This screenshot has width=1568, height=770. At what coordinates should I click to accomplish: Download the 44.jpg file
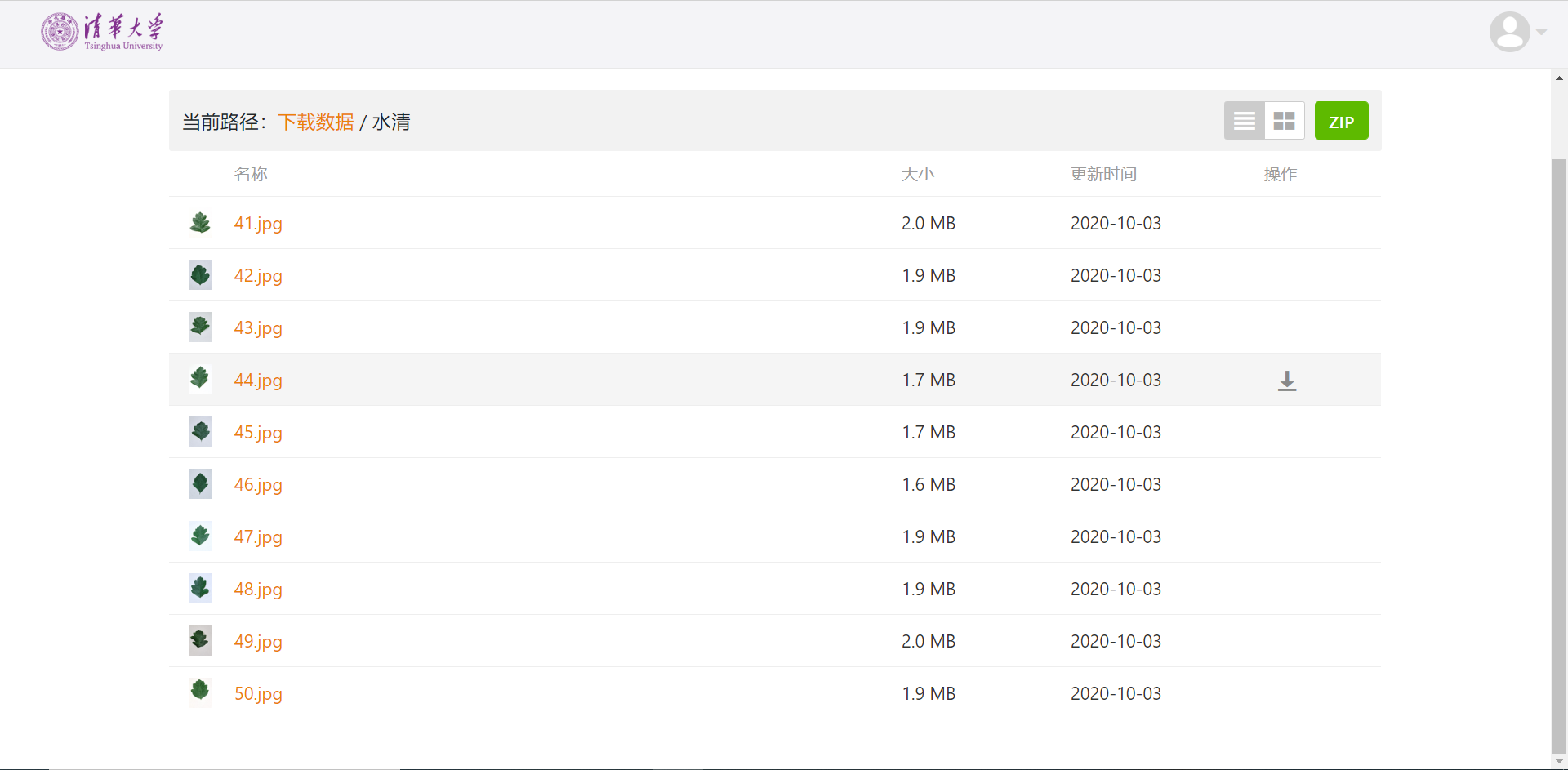1287,381
